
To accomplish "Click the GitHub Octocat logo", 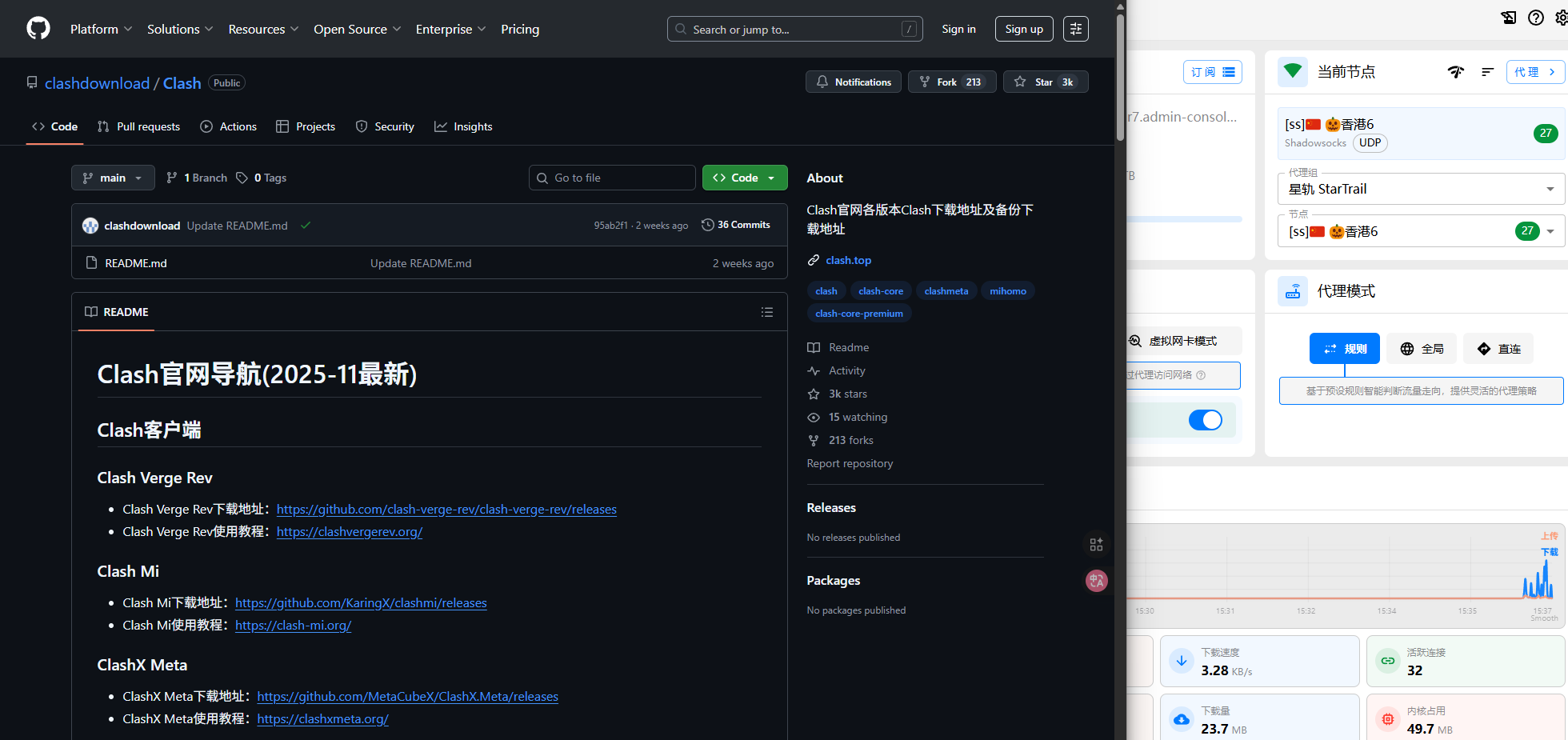I will click(x=38, y=29).
